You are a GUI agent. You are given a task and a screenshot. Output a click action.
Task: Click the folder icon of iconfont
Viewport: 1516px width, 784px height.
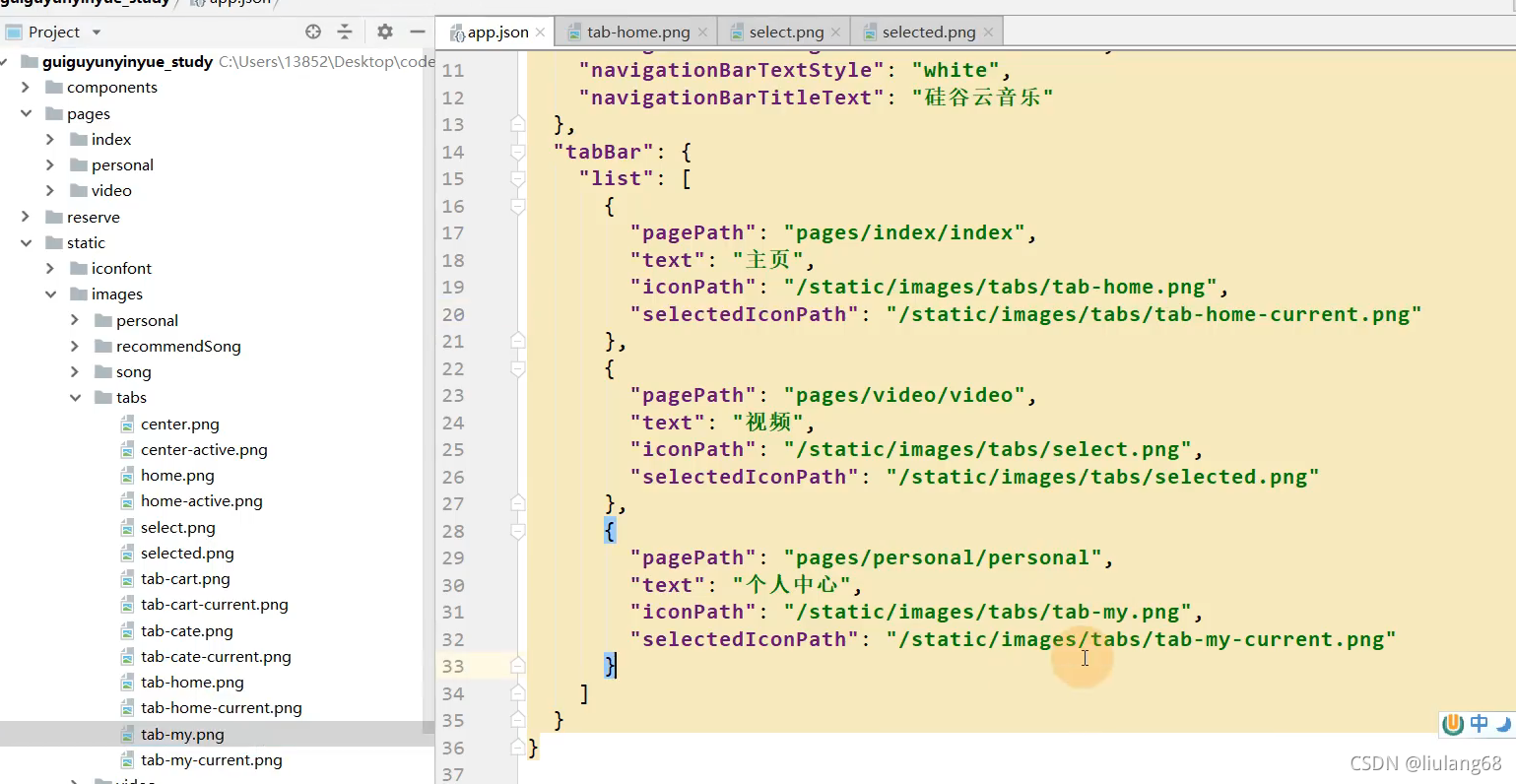pyautogui.click(x=78, y=269)
